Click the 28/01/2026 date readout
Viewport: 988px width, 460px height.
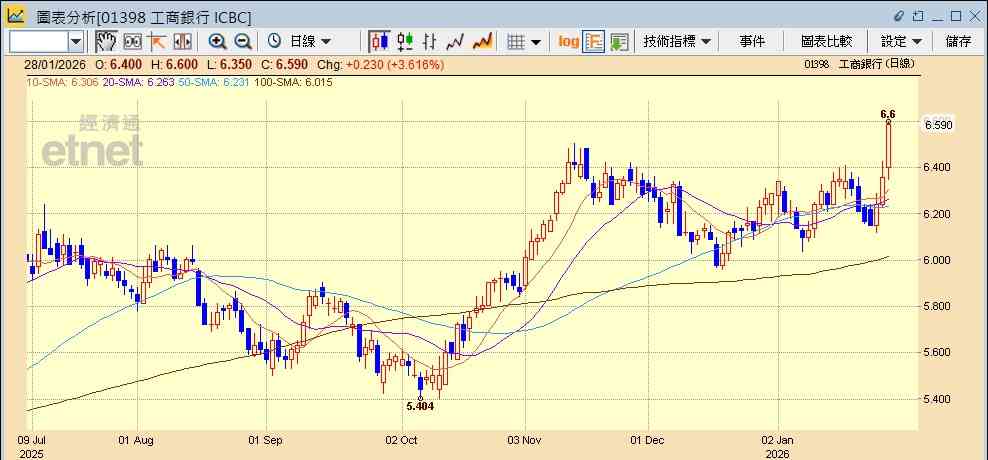(54, 64)
